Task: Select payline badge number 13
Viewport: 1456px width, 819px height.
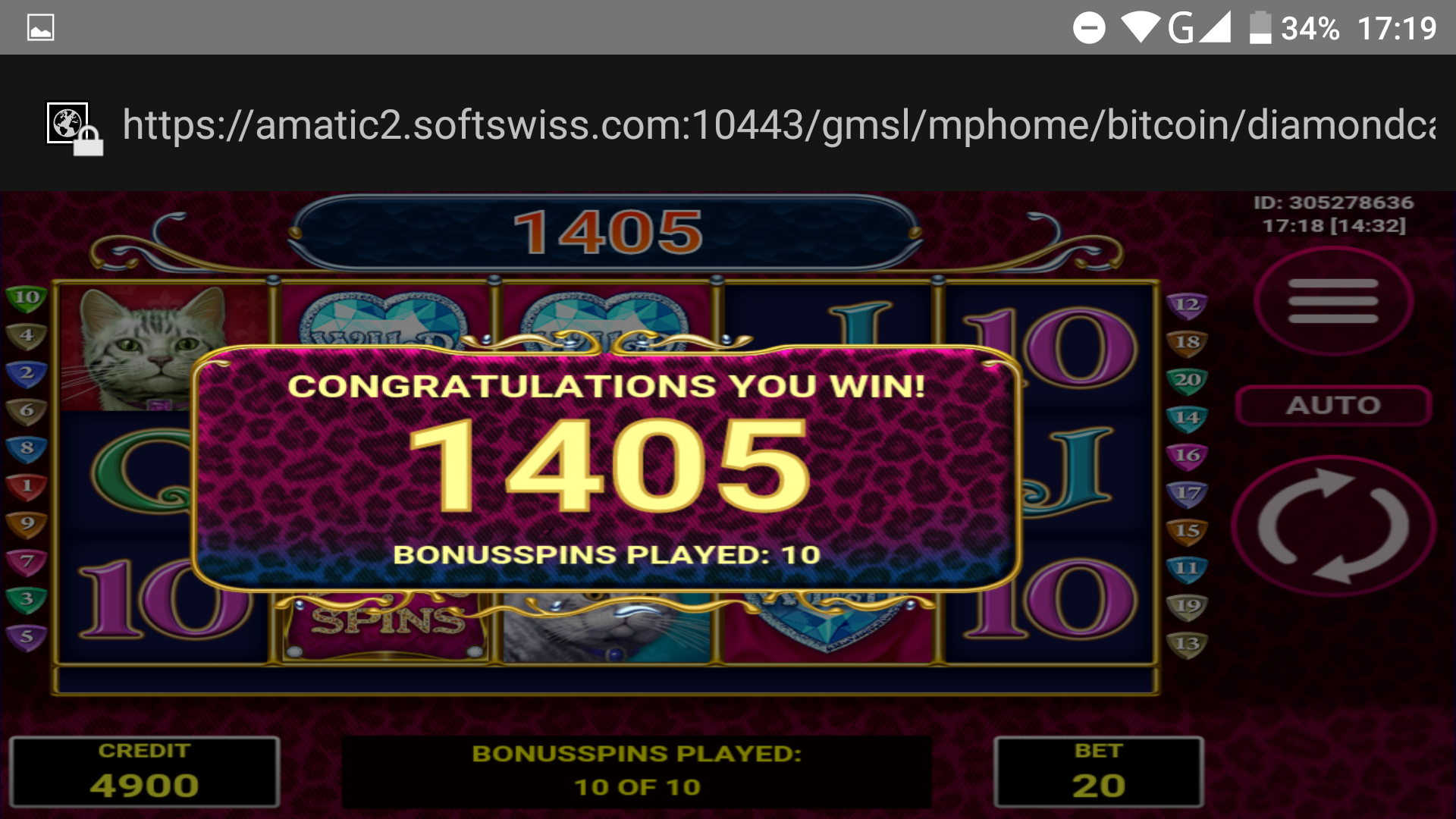Action: [1187, 645]
